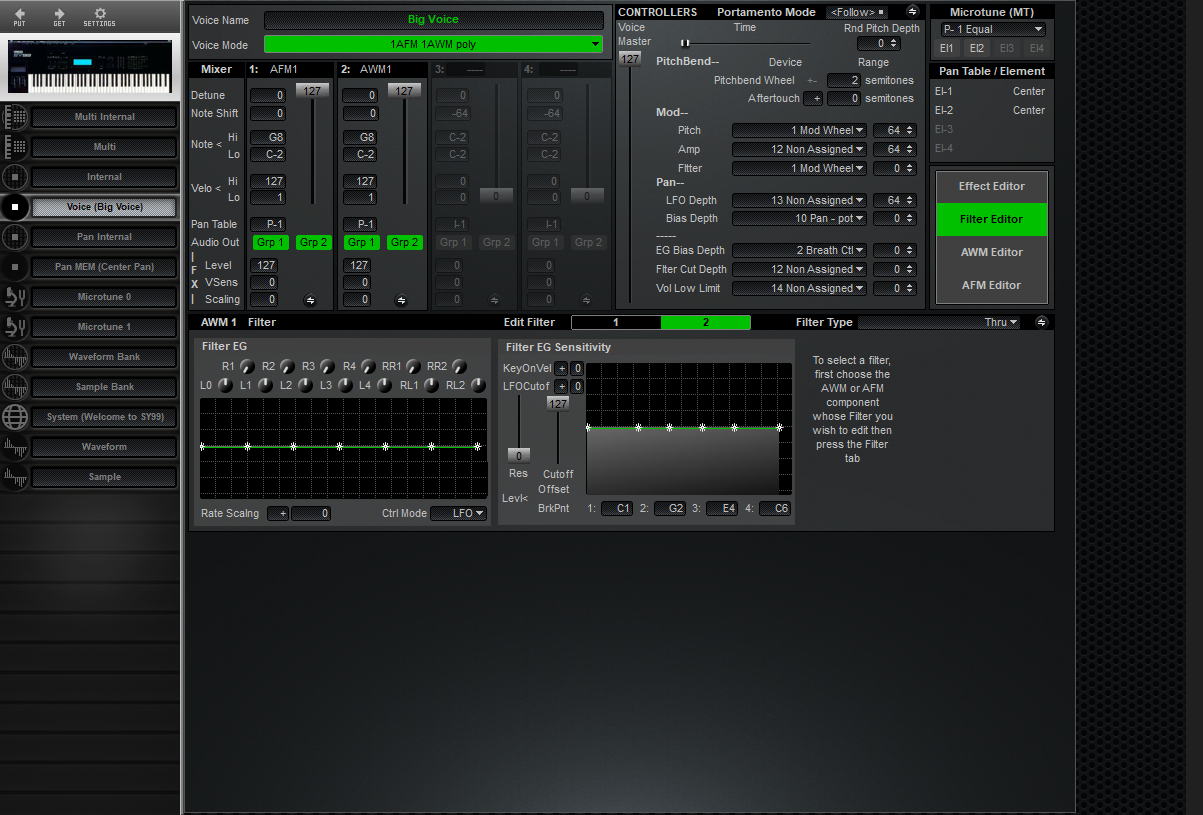1203x815 pixels.
Task: Toggle AWM1 Grp 1 audio out
Action: click(362, 242)
